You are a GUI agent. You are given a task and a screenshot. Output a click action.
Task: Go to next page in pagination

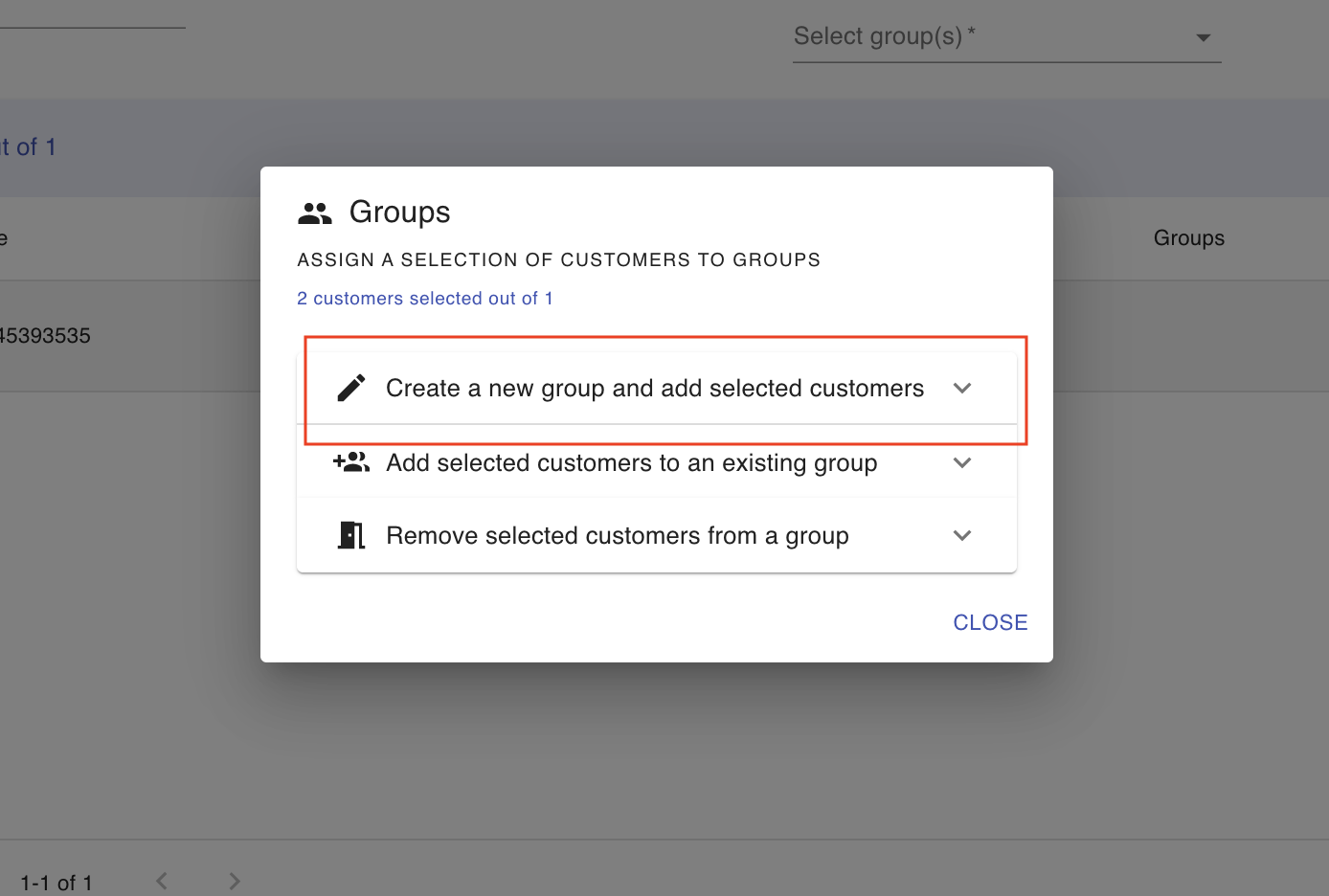click(235, 881)
